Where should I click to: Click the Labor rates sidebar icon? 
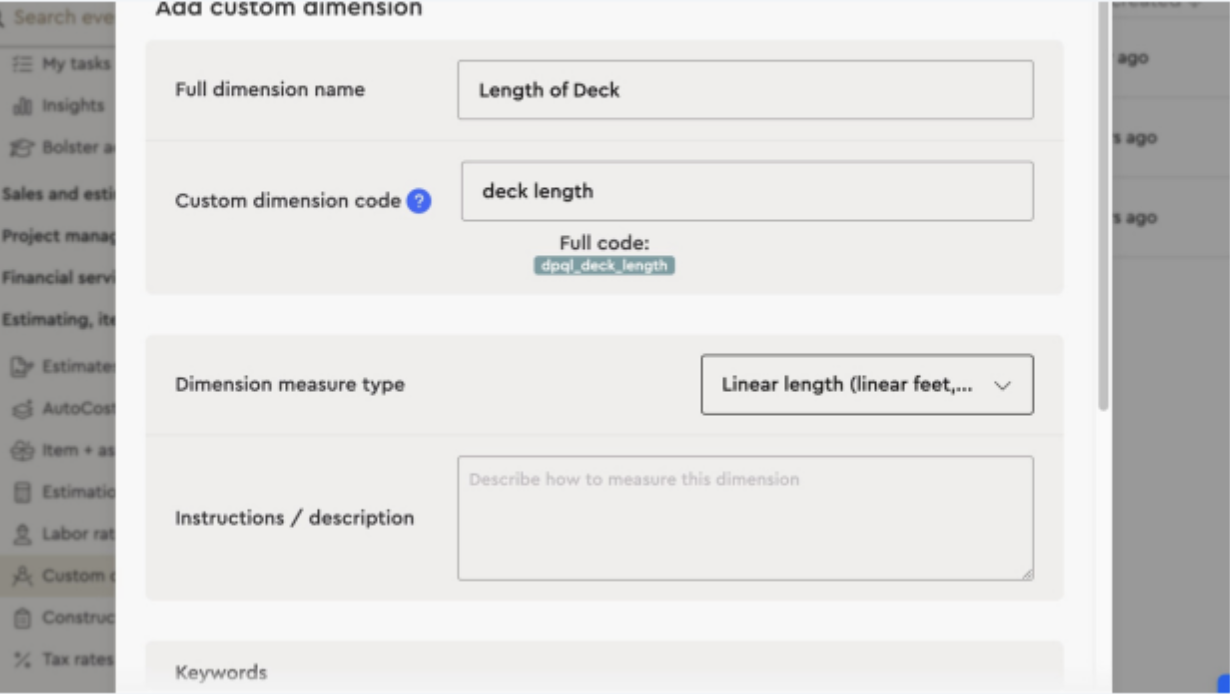point(21,534)
